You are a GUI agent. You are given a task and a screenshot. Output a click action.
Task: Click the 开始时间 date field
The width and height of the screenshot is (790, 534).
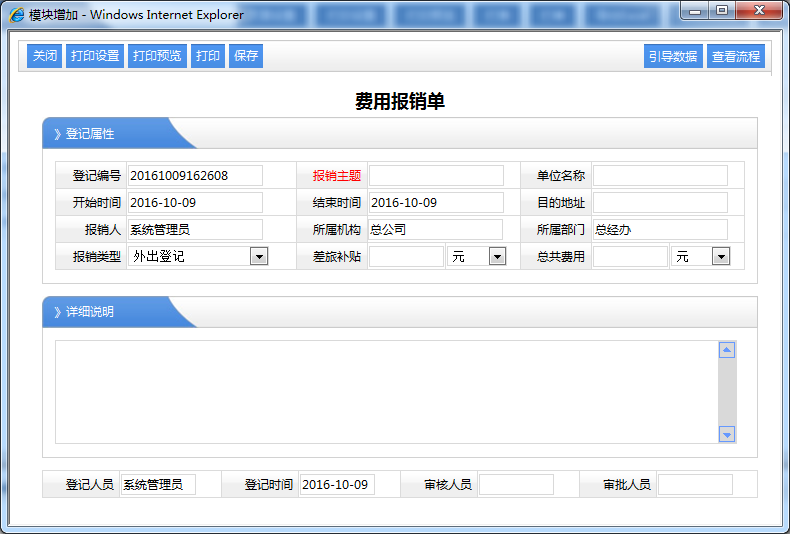click(x=195, y=203)
